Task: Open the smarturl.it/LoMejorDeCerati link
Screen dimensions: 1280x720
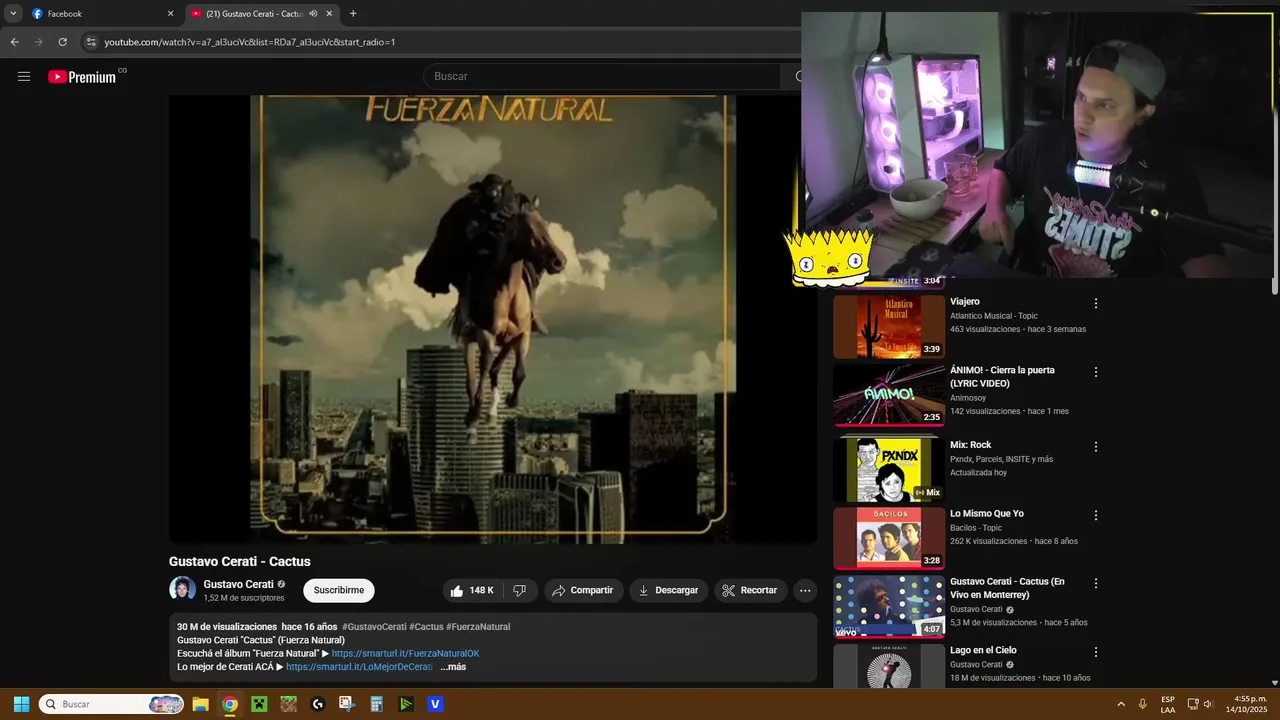Action: (x=359, y=667)
